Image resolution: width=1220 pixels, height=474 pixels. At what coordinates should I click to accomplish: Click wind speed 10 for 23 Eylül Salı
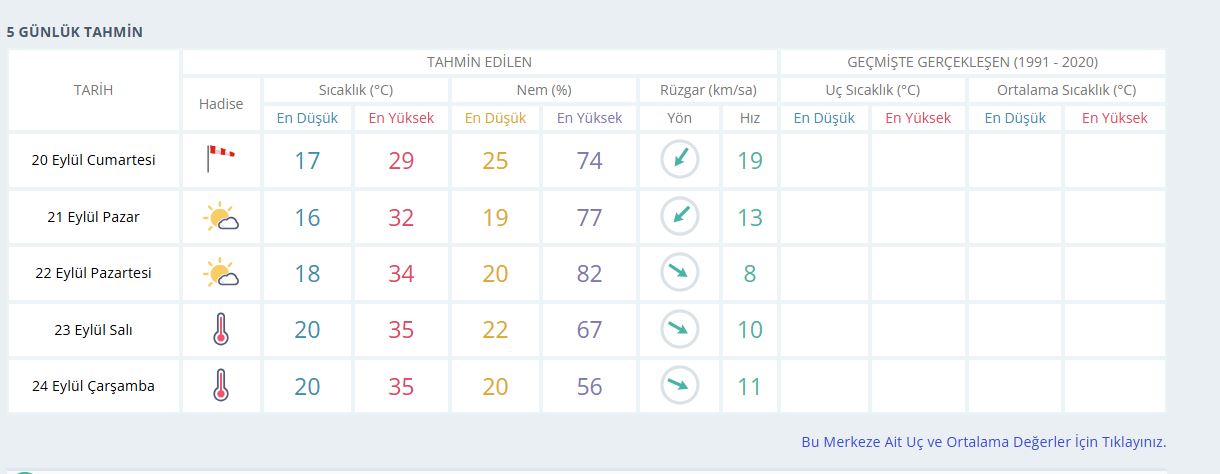[x=750, y=329]
